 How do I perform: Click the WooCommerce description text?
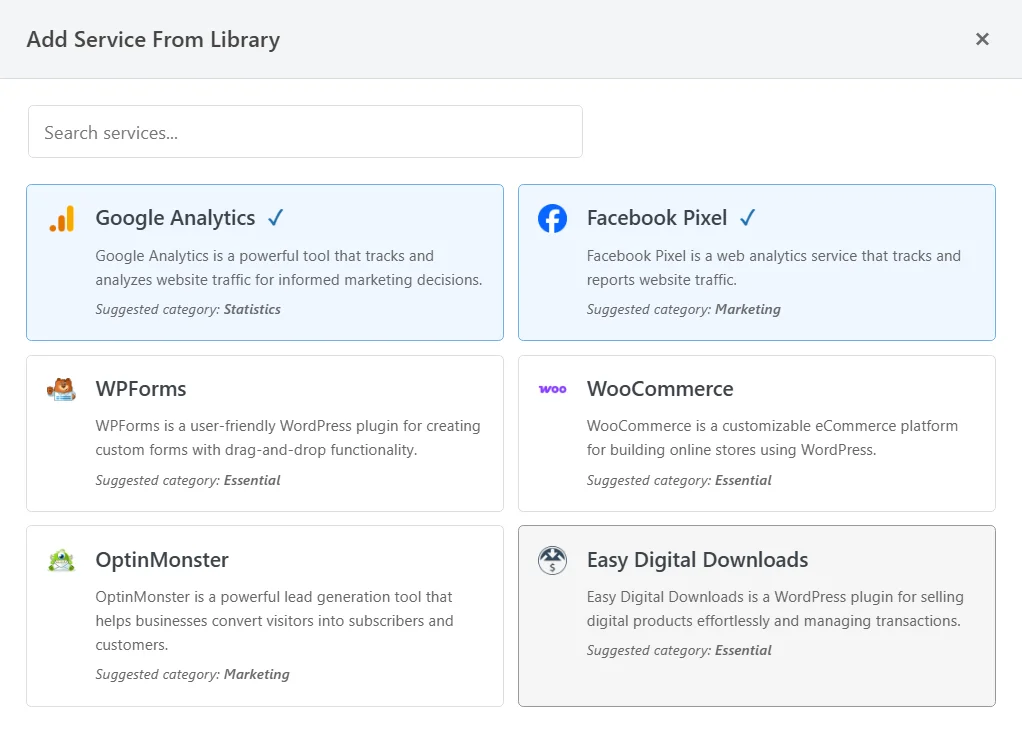tap(772, 438)
